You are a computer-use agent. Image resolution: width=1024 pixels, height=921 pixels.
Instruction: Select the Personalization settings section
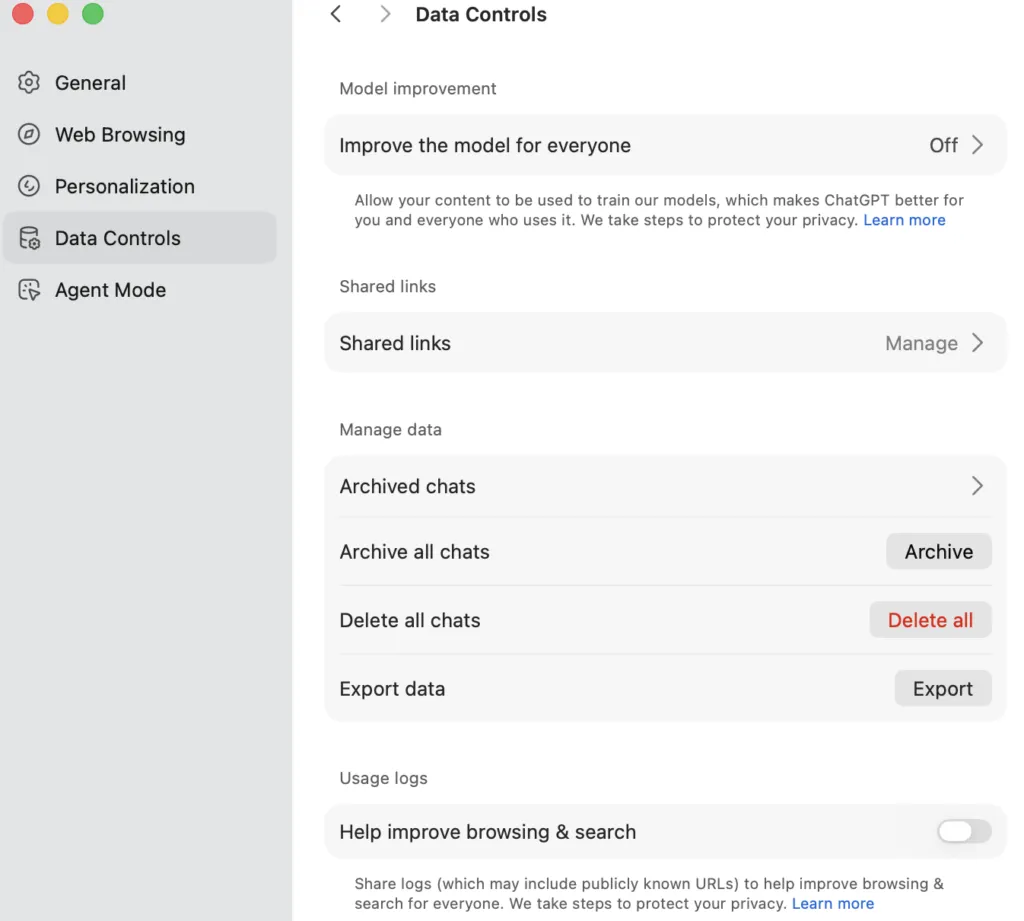pyautogui.click(x=124, y=186)
